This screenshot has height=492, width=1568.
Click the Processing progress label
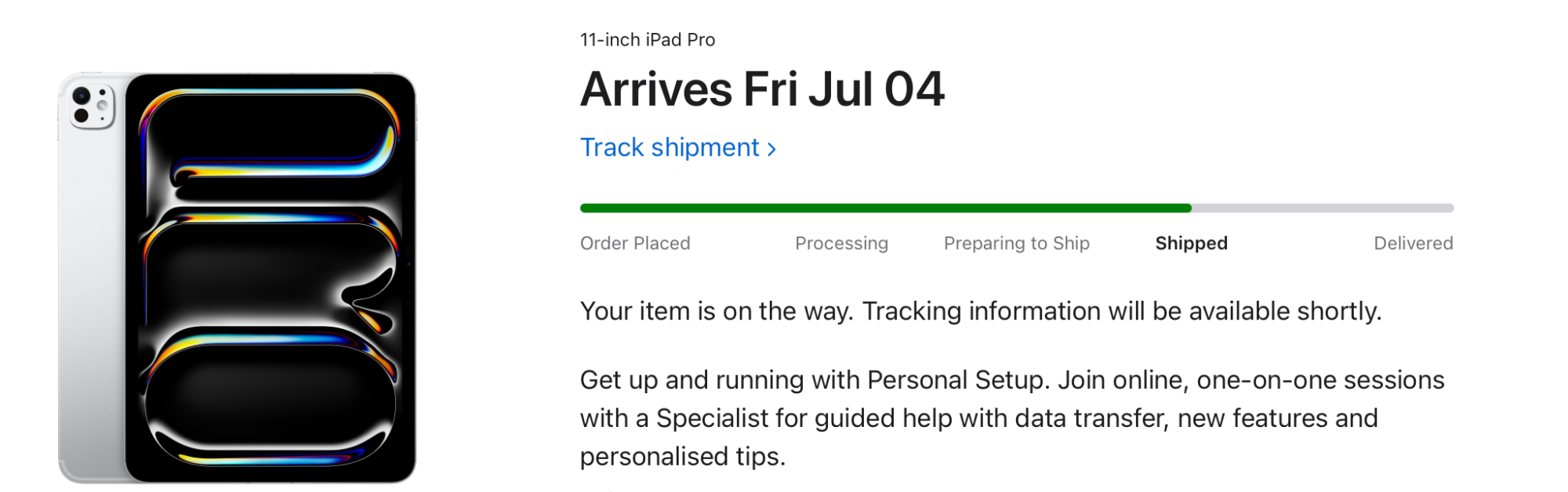pyautogui.click(x=842, y=243)
